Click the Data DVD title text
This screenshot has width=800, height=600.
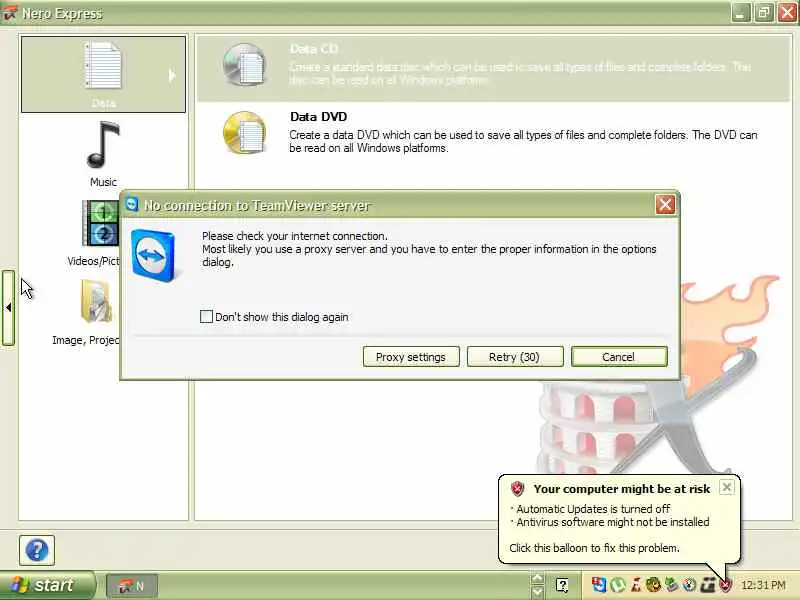[x=318, y=117]
